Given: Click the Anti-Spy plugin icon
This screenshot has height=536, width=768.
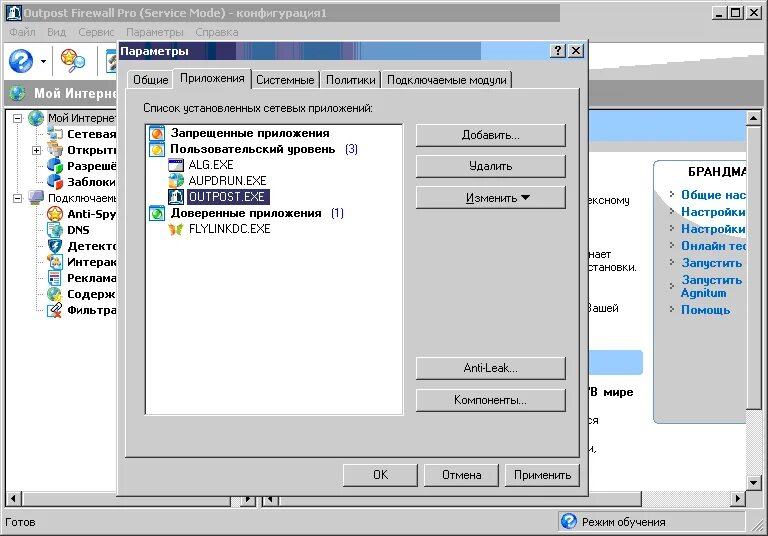Looking at the screenshot, I should point(55,214).
